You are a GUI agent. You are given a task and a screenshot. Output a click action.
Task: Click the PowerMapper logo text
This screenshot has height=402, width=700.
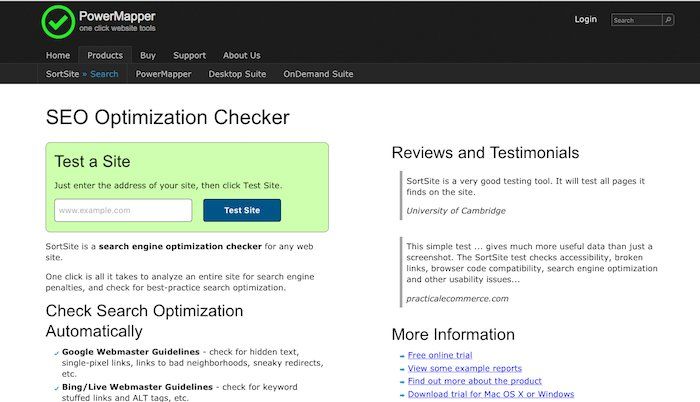[x=117, y=16]
